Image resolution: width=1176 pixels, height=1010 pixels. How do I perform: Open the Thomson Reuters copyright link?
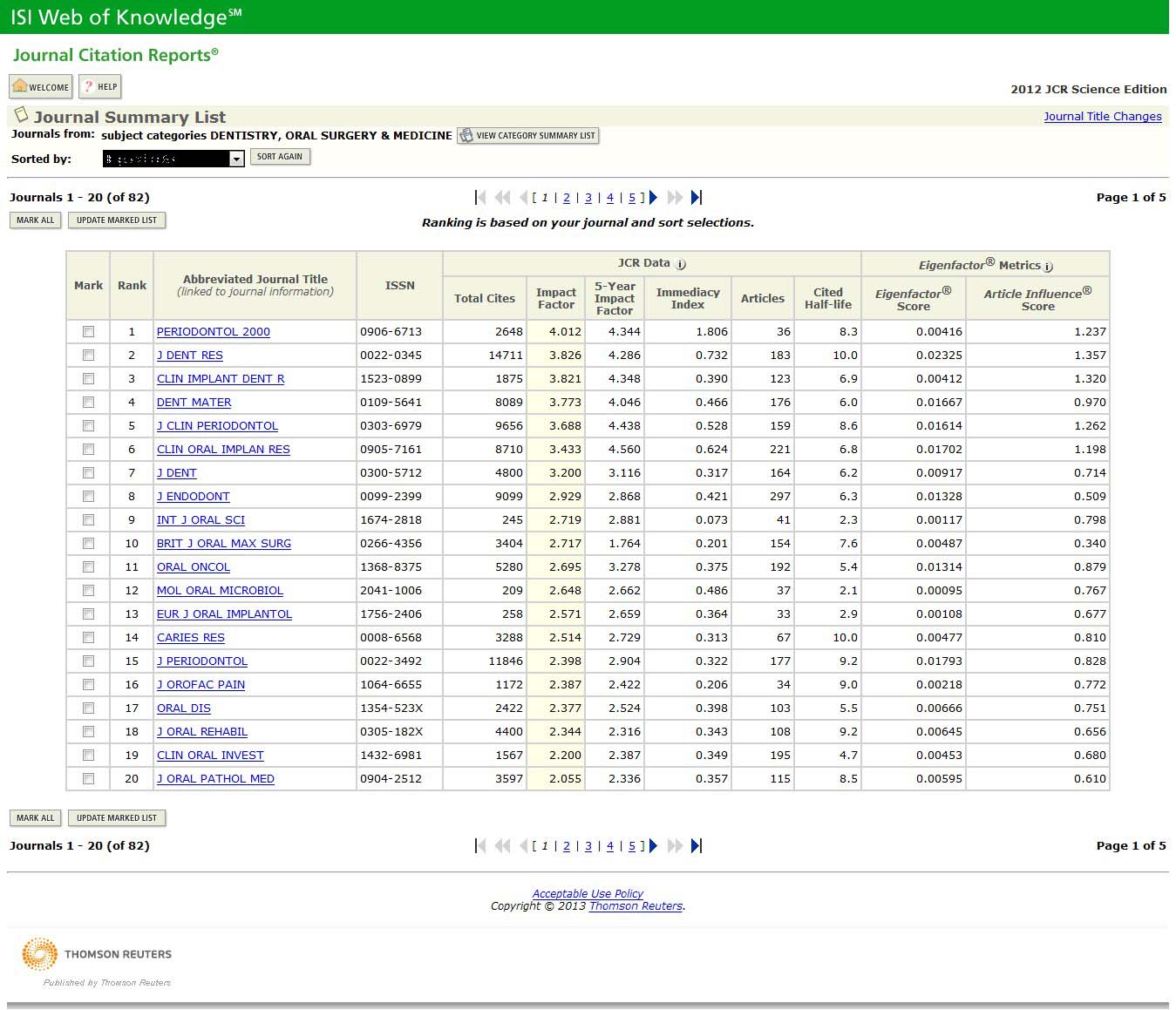tap(636, 906)
